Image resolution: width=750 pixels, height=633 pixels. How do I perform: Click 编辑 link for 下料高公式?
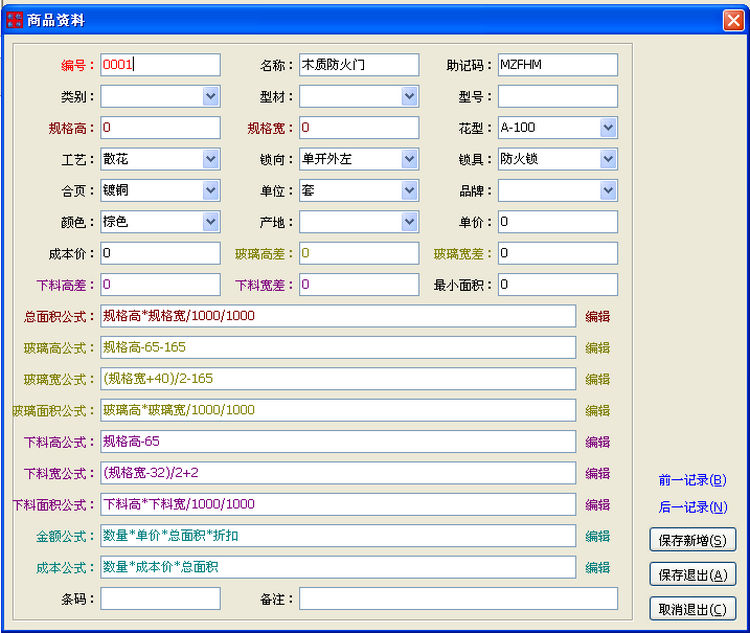[x=598, y=442]
